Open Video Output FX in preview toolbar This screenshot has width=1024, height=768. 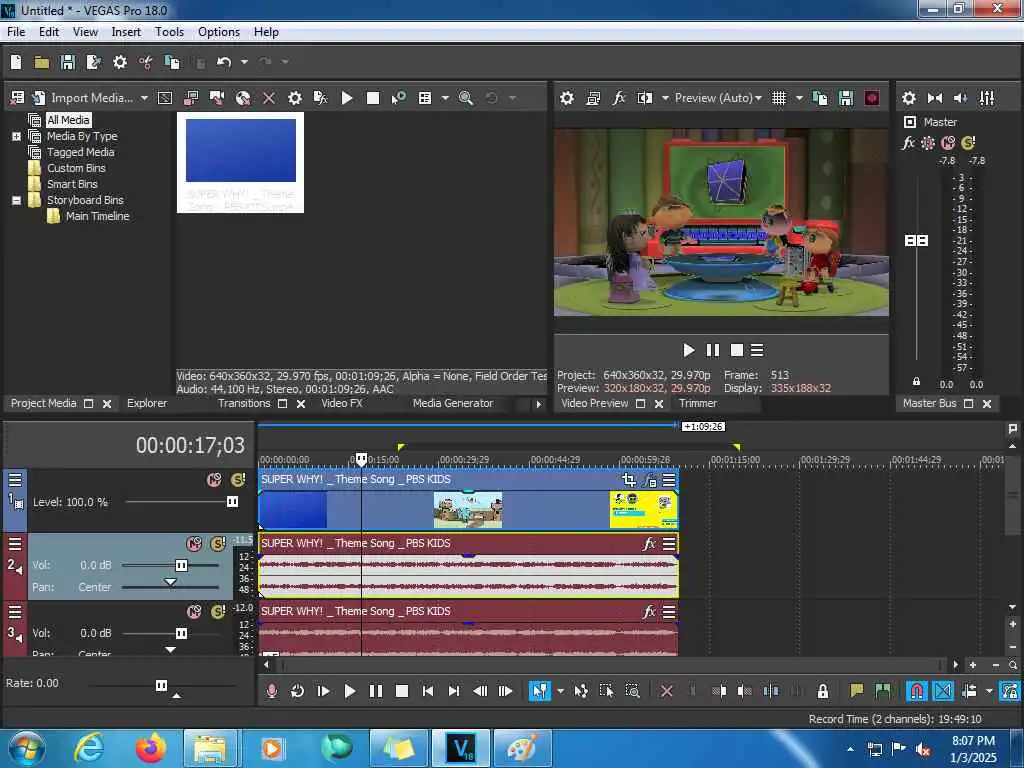pos(618,98)
